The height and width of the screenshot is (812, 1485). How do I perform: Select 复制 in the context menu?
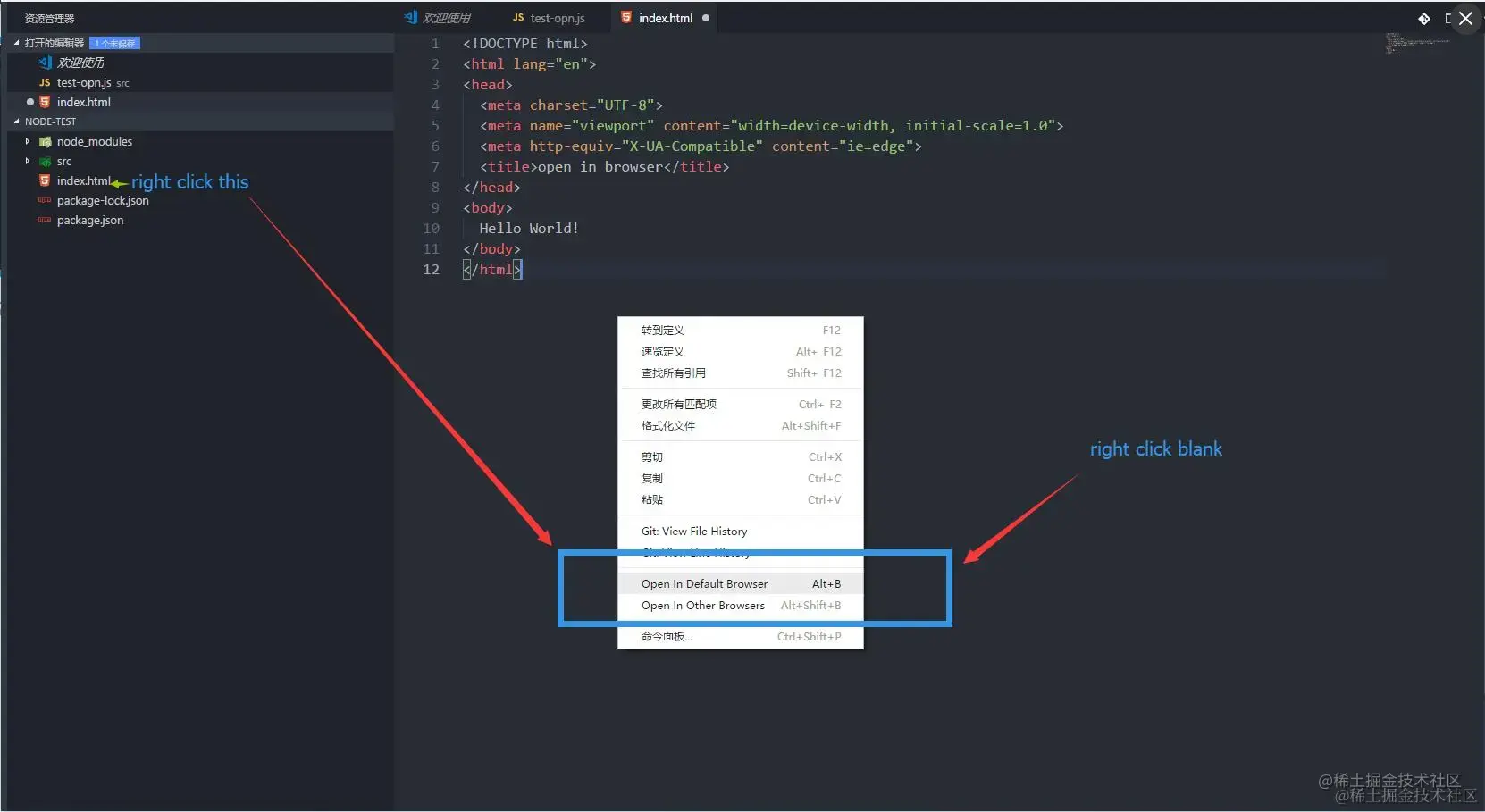point(741,478)
